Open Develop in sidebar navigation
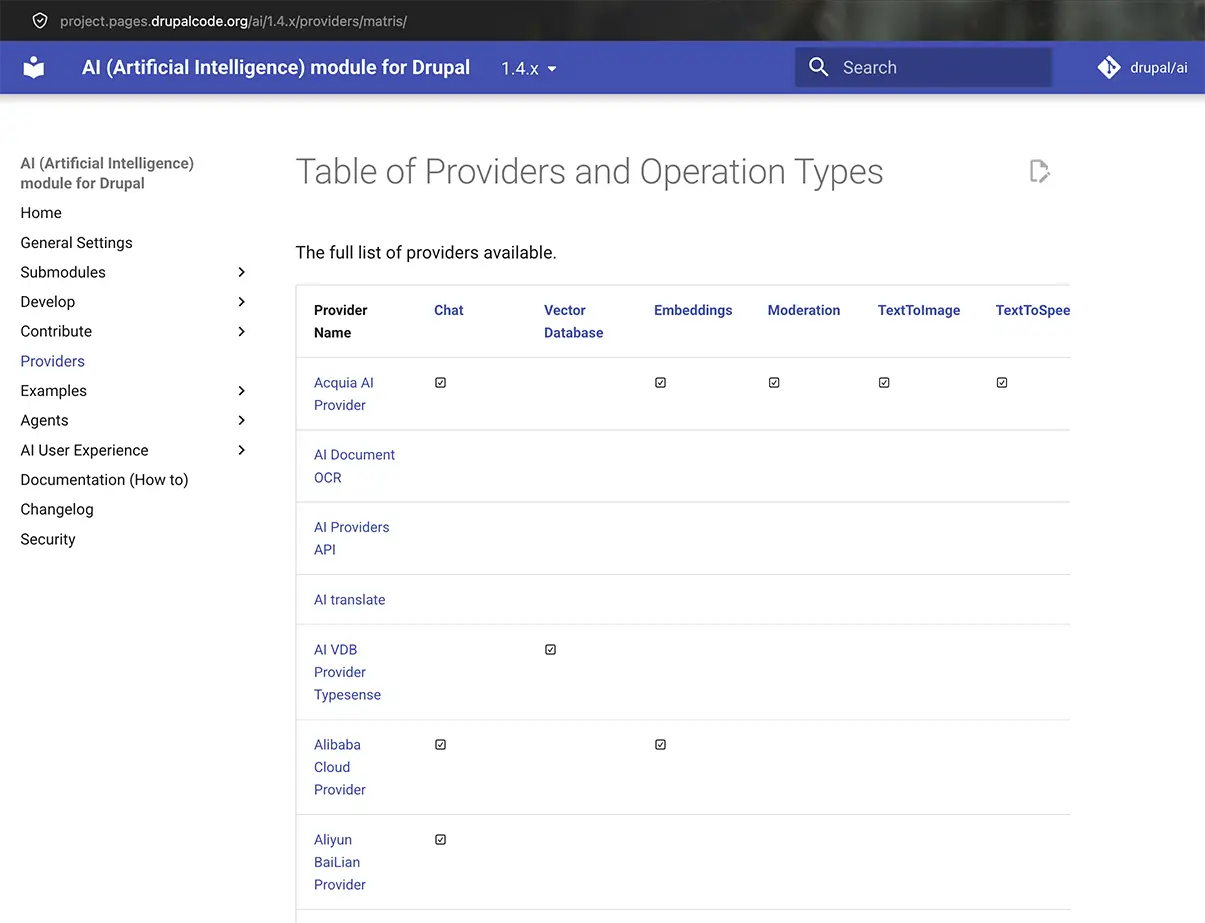Image resolution: width=1205 pixels, height=923 pixels. click(48, 301)
